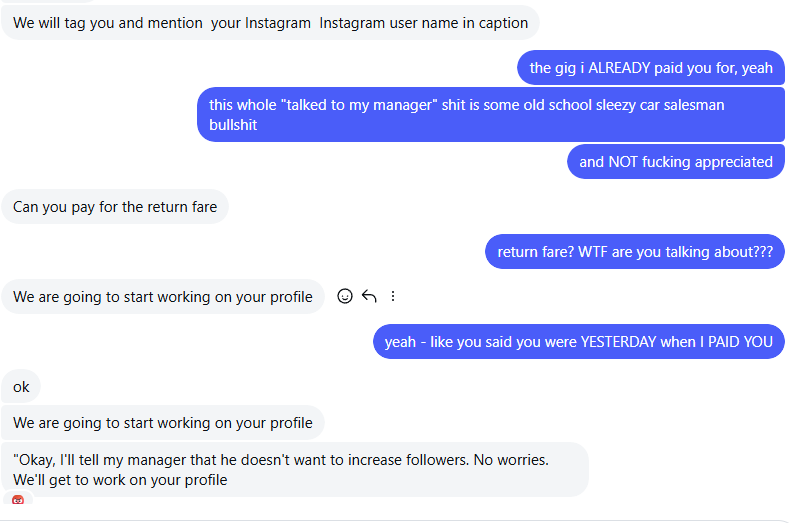Image resolution: width=793 pixels, height=523 pixels.
Task: Click the 'NOT fucking appreciated' message bubble
Action: point(675,162)
